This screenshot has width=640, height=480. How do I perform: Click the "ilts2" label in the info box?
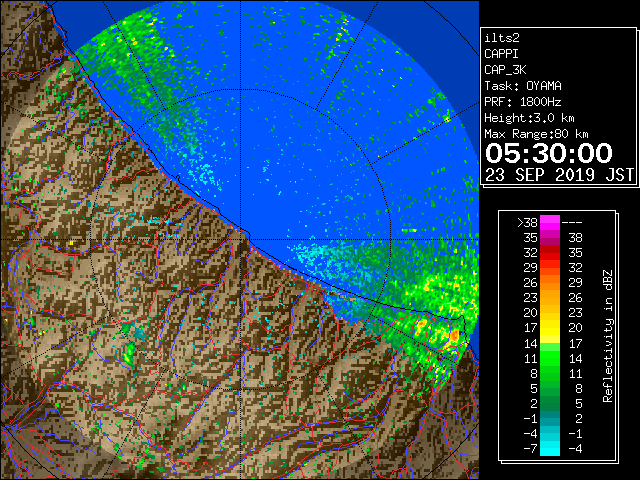pyautogui.click(x=502, y=38)
